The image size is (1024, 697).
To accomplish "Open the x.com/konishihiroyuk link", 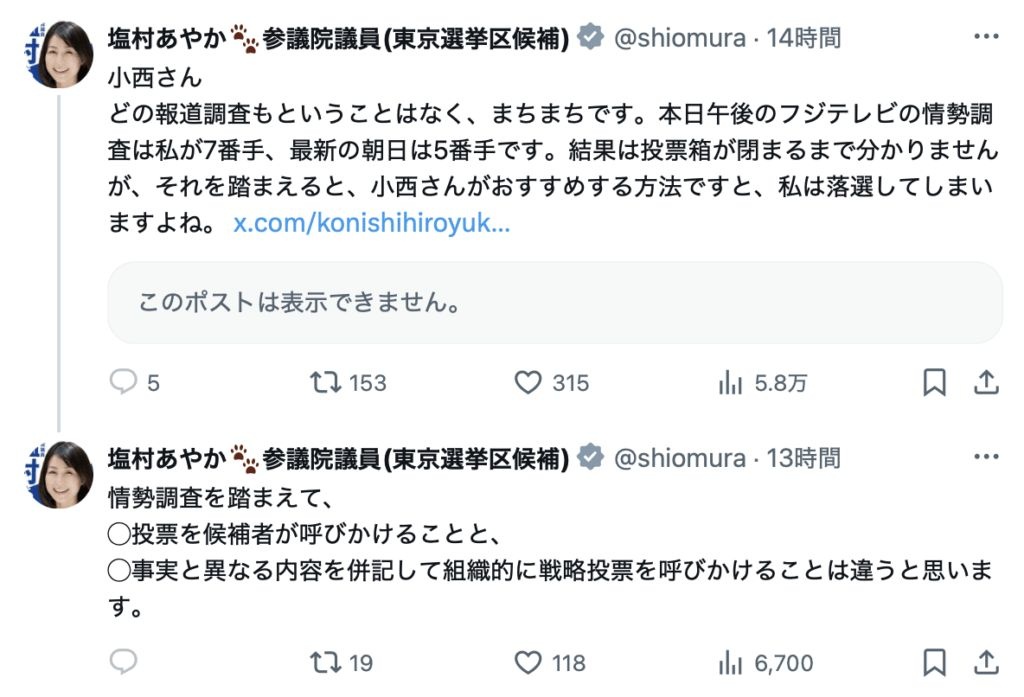I will pos(372,223).
